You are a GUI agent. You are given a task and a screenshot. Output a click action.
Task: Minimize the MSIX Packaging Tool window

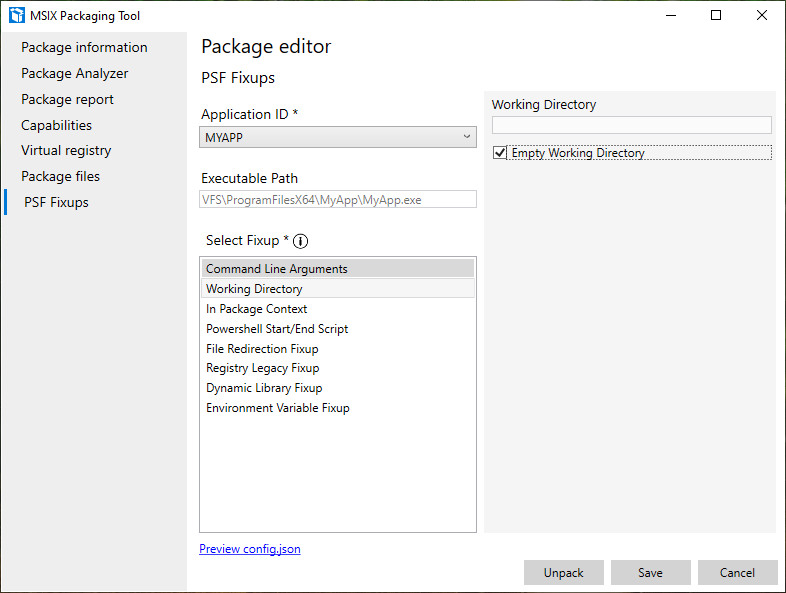coord(671,16)
